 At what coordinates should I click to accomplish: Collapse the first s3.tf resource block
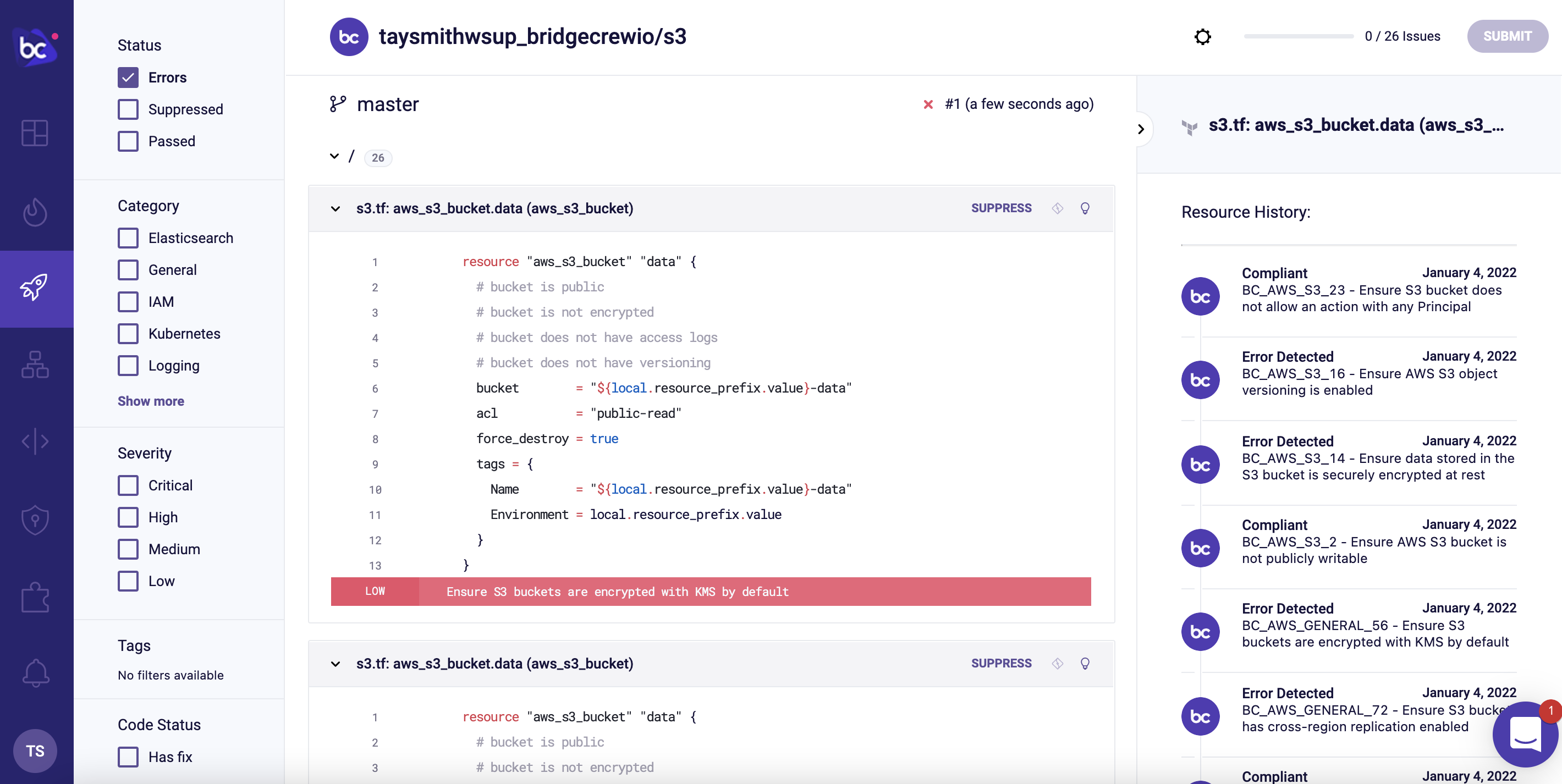tap(335, 208)
